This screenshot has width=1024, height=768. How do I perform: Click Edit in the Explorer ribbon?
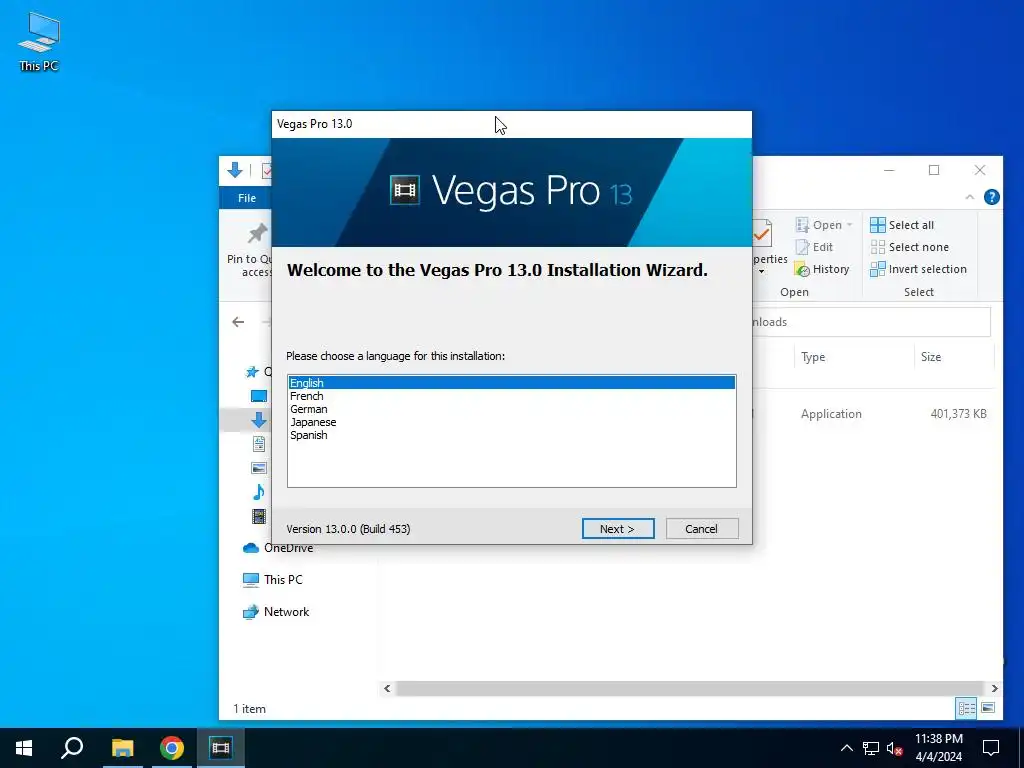tap(814, 247)
